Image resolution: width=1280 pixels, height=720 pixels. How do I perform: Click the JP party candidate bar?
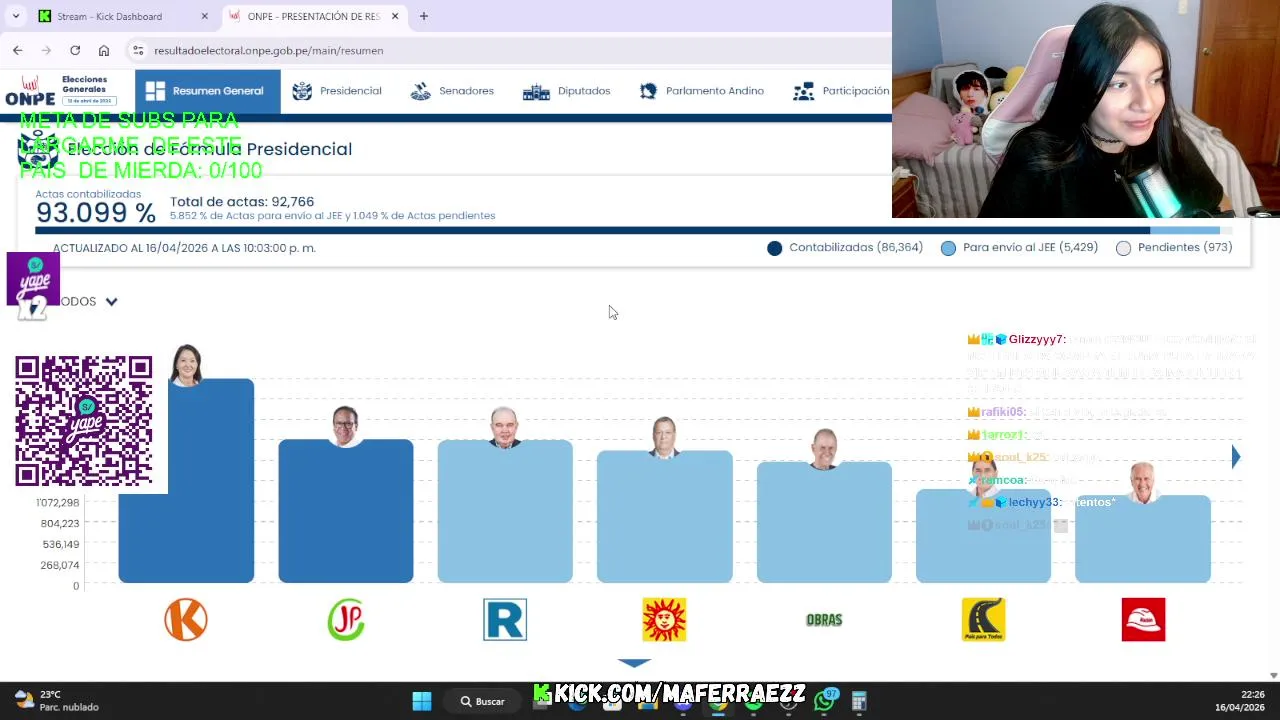[346, 511]
